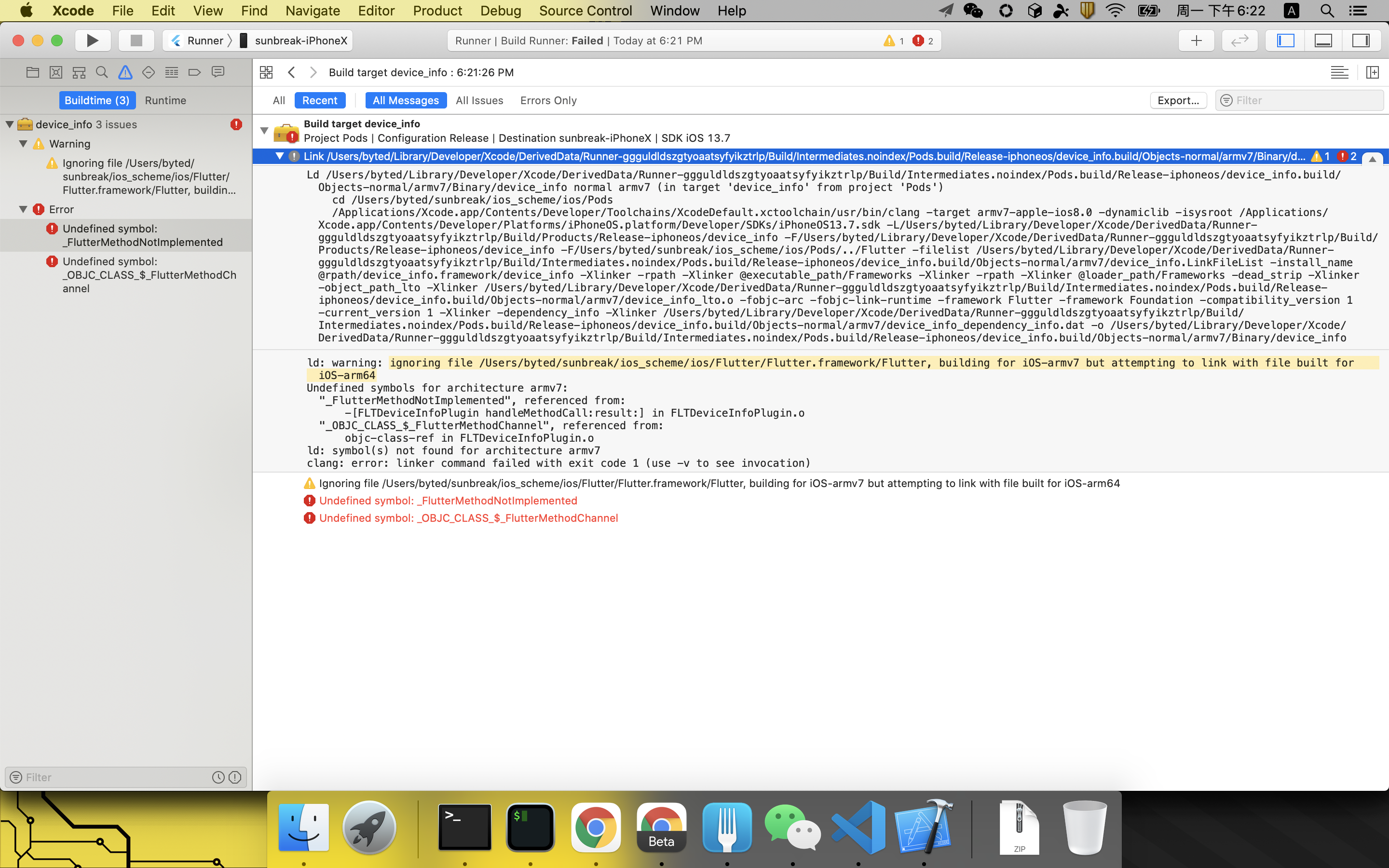Open the Report navigator icon

(x=218, y=72)
